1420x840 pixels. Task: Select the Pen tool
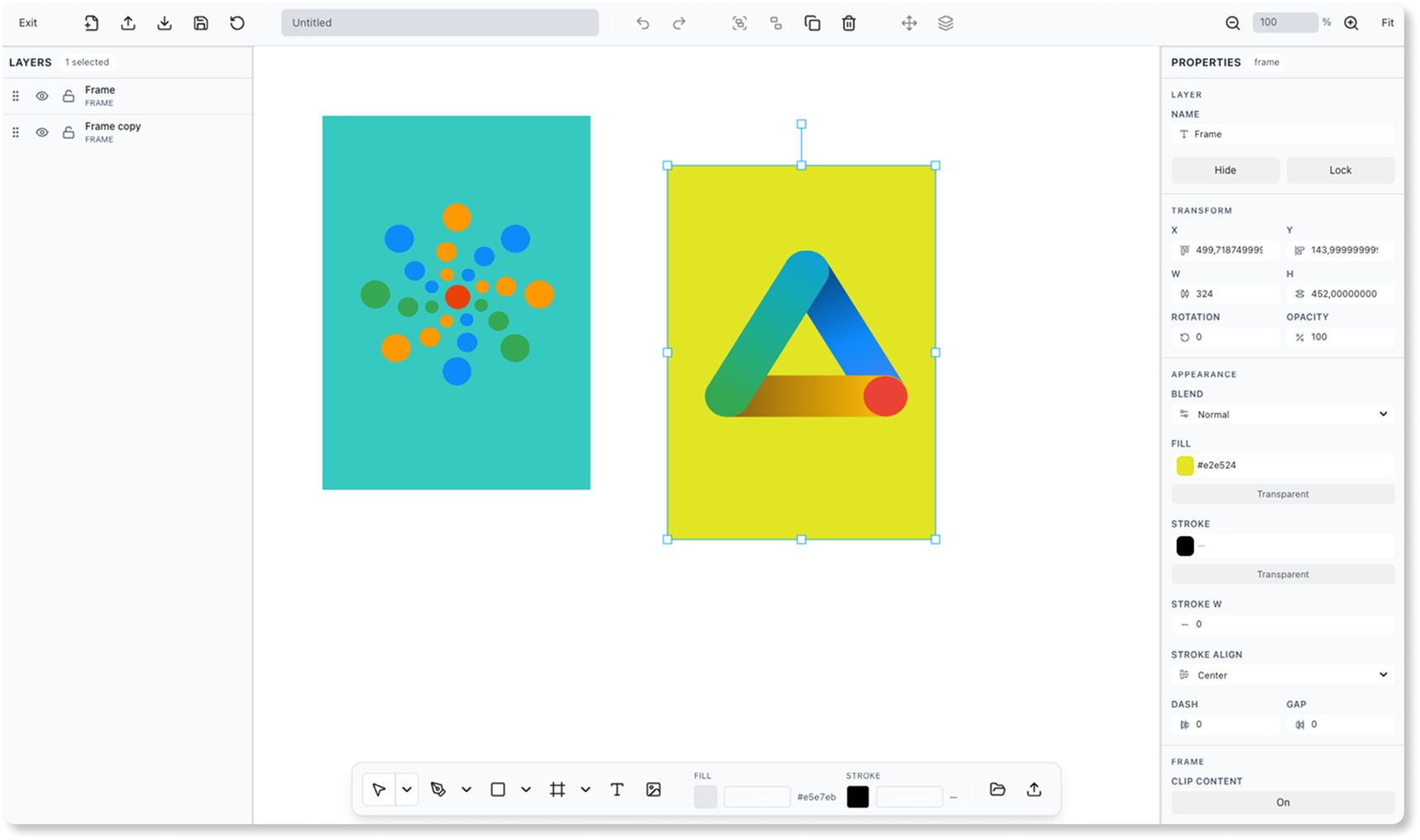tap(440, 789)
